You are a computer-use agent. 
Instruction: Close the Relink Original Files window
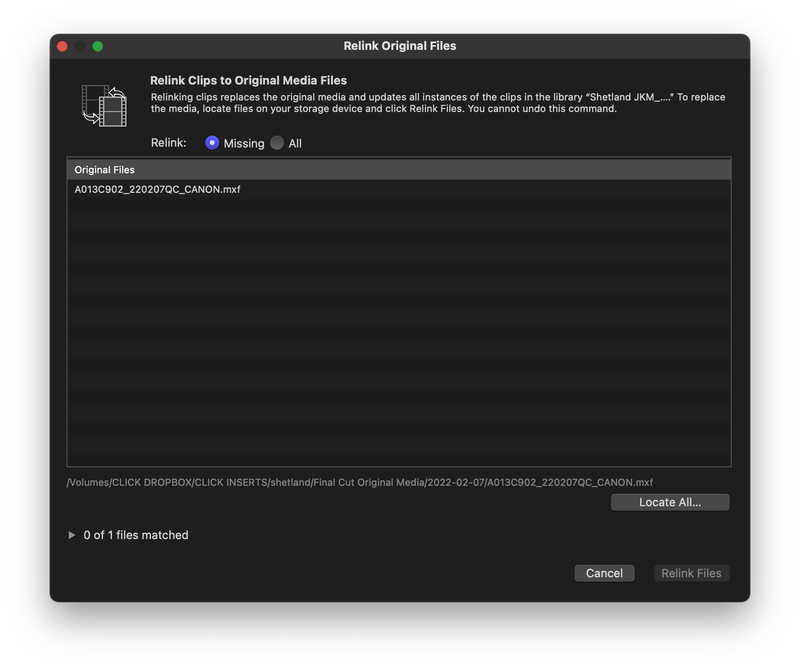(62, 46)
